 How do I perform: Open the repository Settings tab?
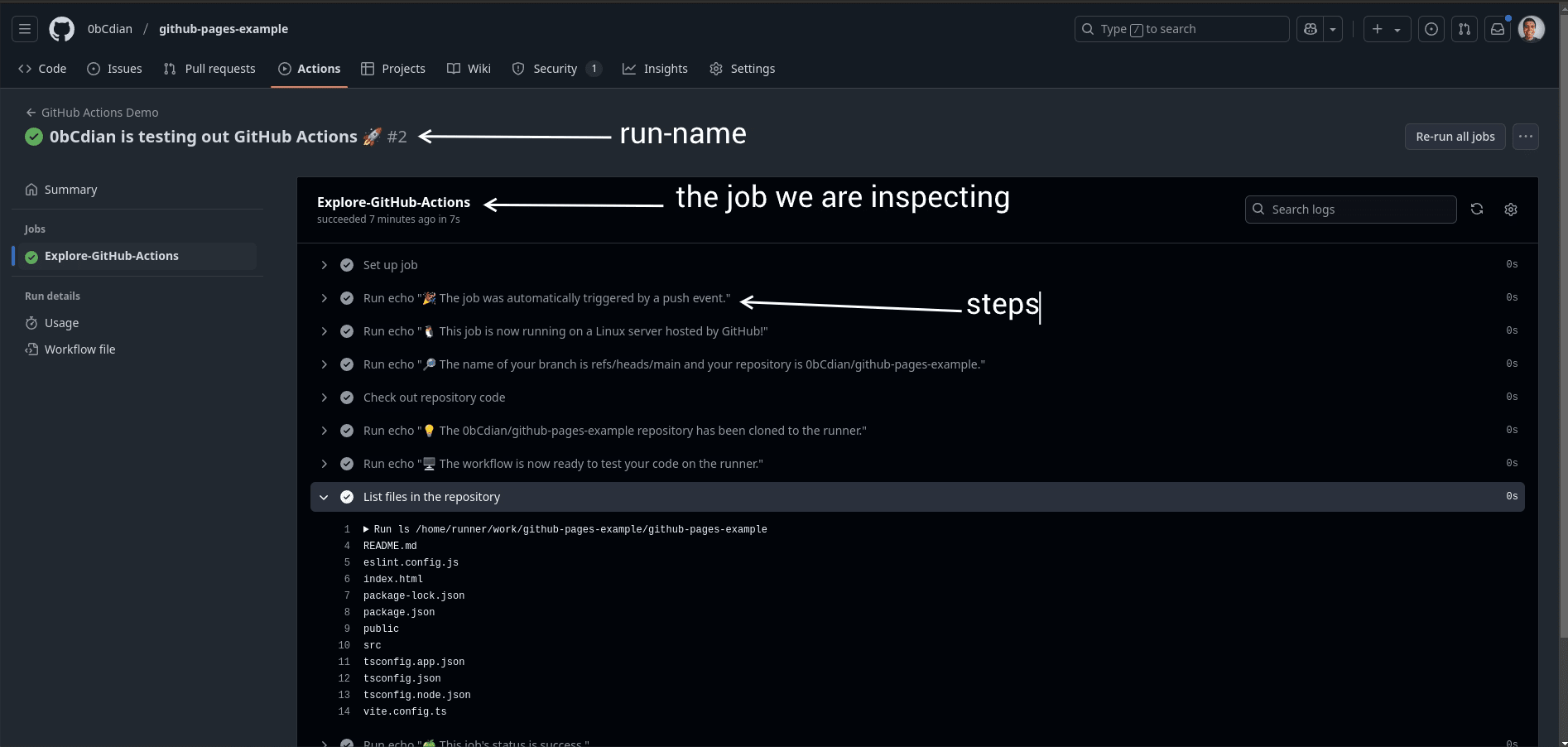[x=743, y=69]
